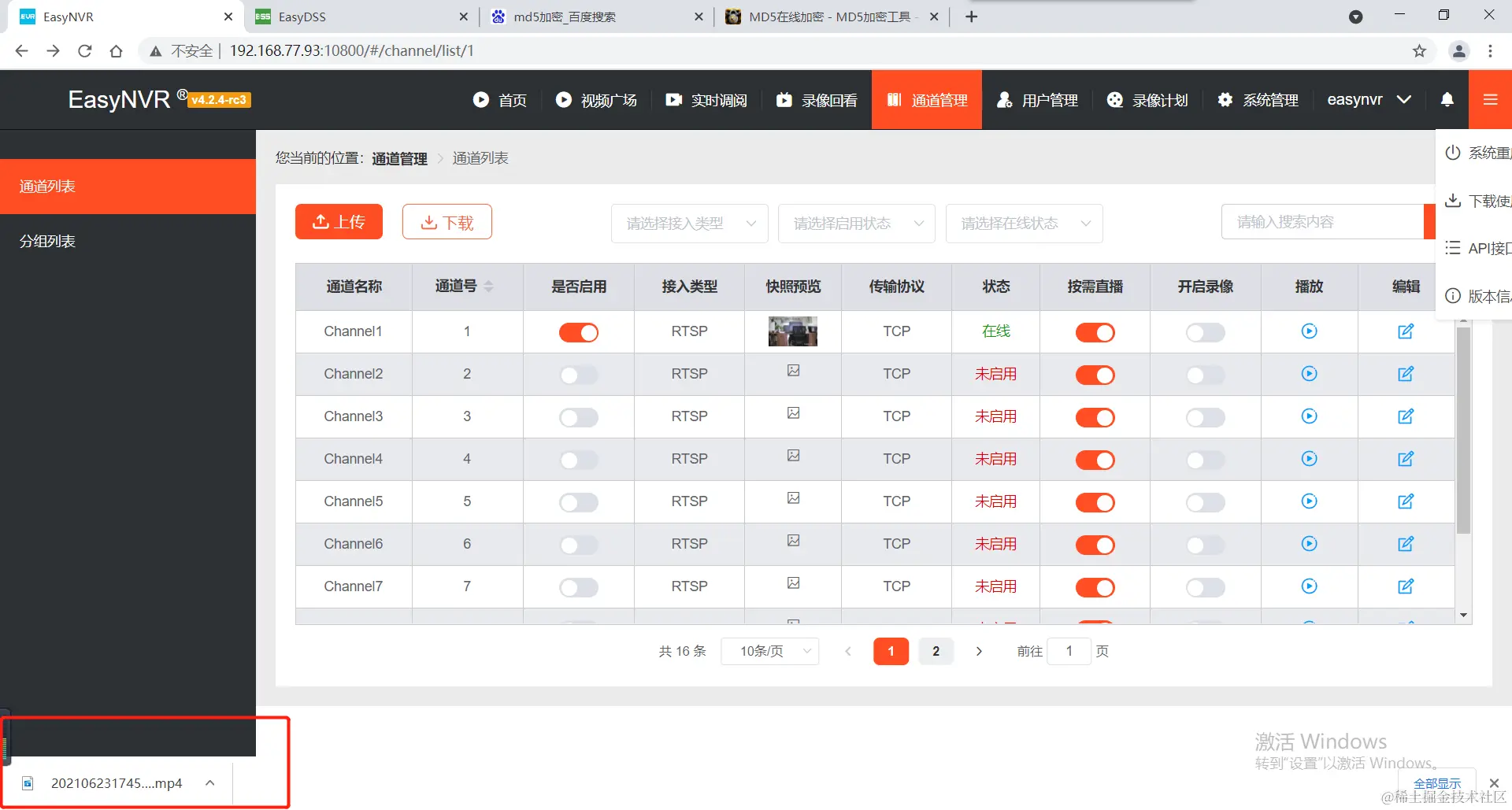Bookmark page with star icon
The image size is (1512, 810).
(x=1419, y=51)
